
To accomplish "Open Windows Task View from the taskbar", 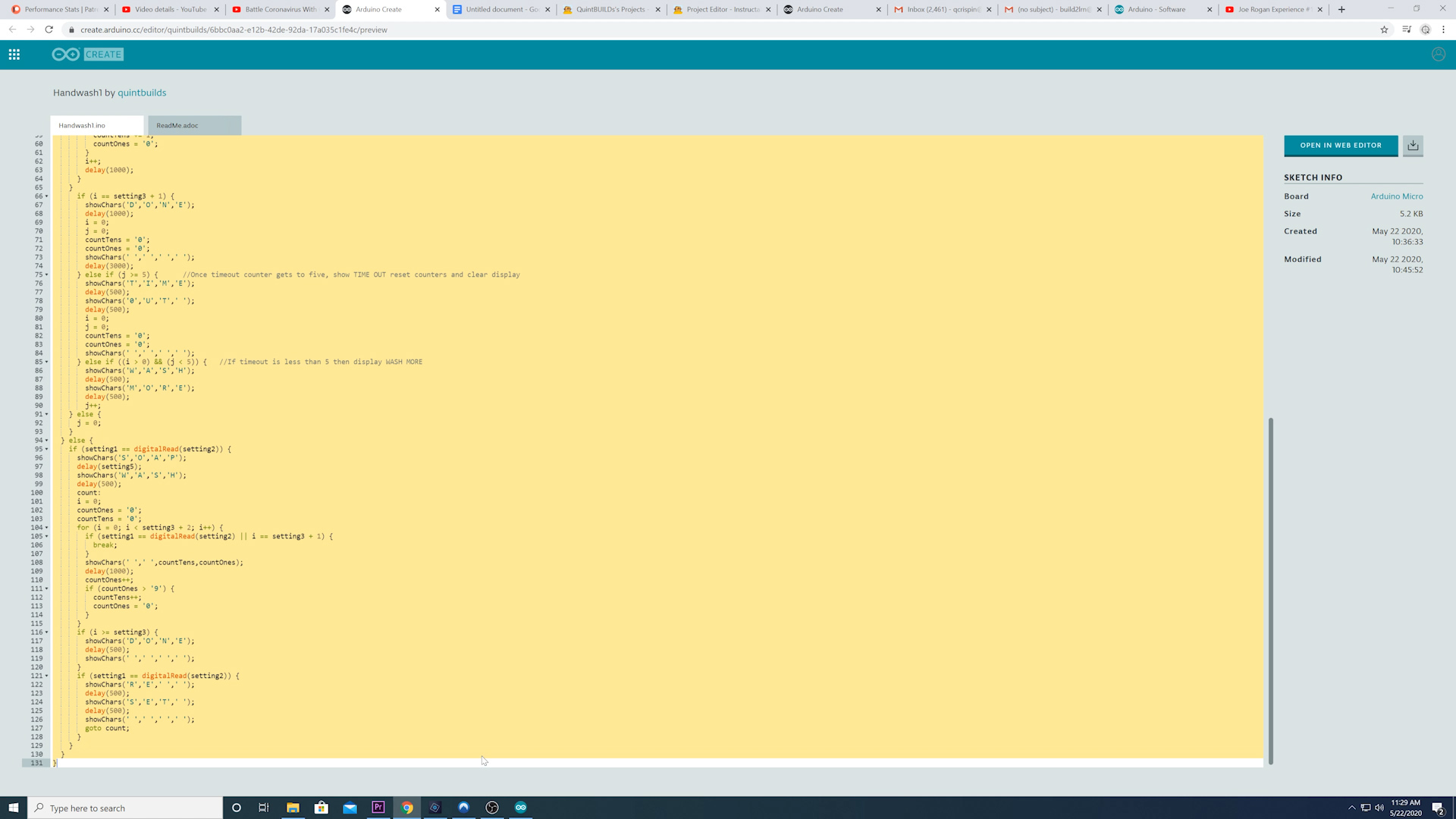I will tap(264, 807).
